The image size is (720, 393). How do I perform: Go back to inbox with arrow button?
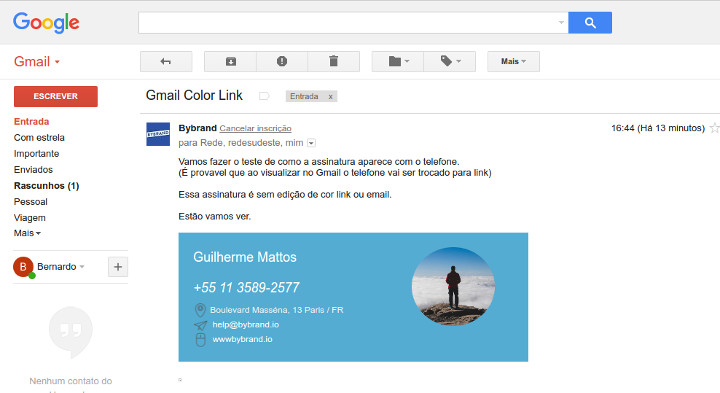tap(166, 62)
